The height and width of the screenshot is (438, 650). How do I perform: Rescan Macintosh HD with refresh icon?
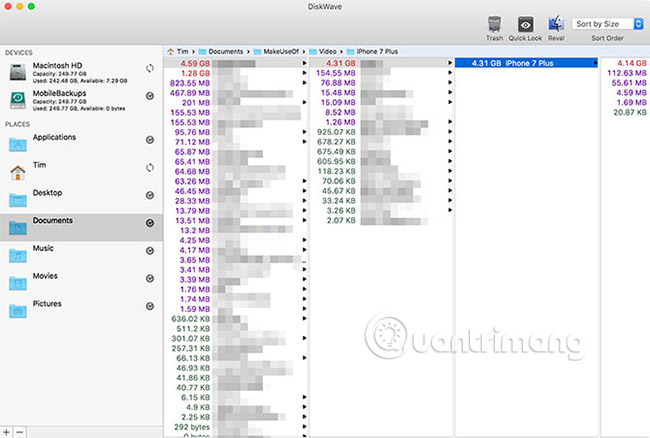(x=150, y=68)
